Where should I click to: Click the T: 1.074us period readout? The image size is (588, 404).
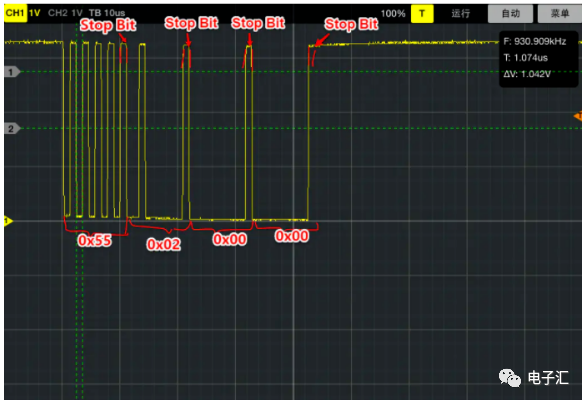525,58
